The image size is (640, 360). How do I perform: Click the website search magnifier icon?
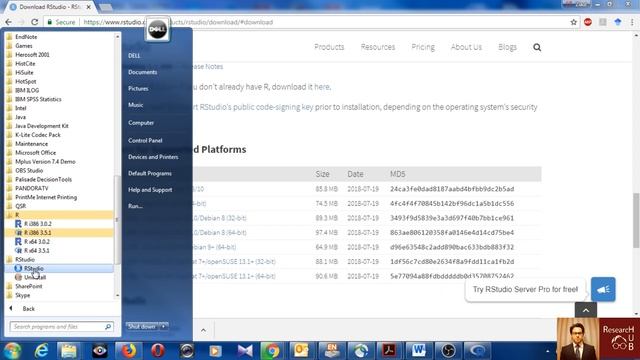(x=537, y=47)
